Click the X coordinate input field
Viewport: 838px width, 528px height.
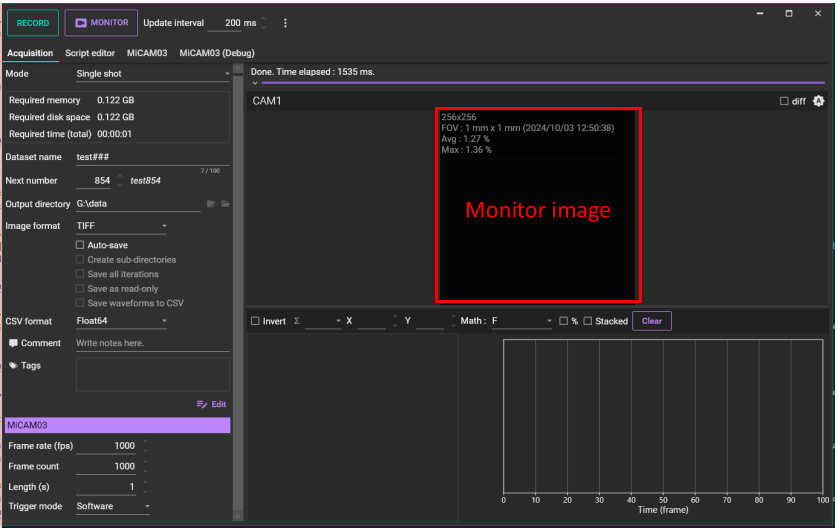[x=371, y=321]
